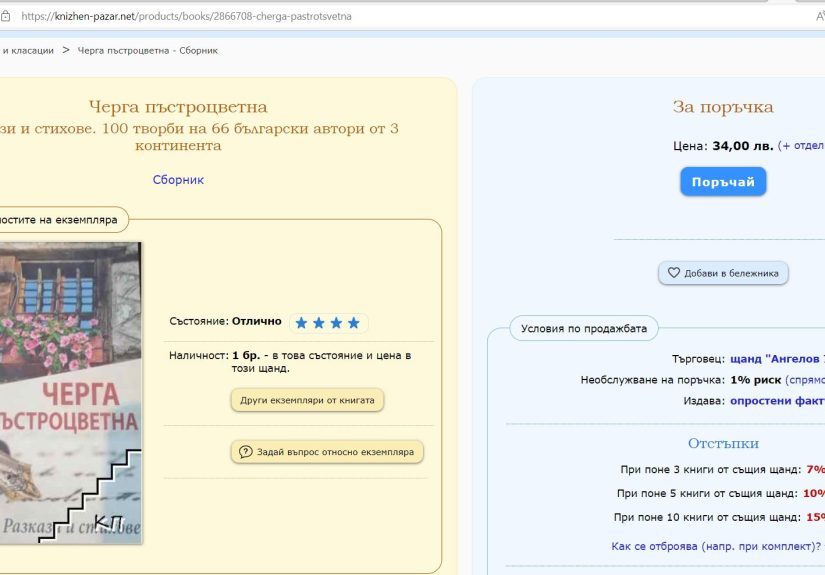This screenshot has width=825, height=575.
Task: Go to the класации breadcrumb link
Action: coord(28,50)
